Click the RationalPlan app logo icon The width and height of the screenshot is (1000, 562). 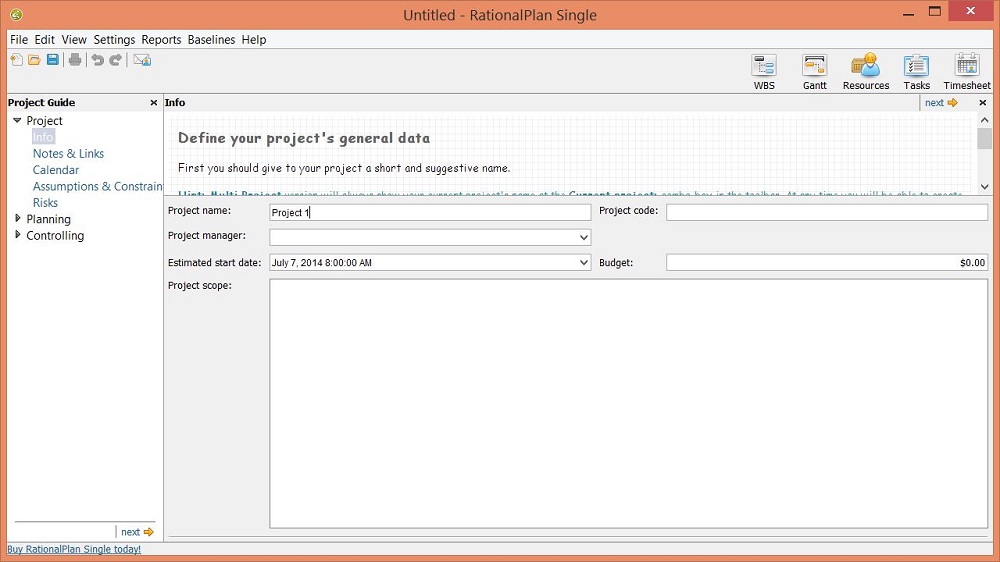17,15
